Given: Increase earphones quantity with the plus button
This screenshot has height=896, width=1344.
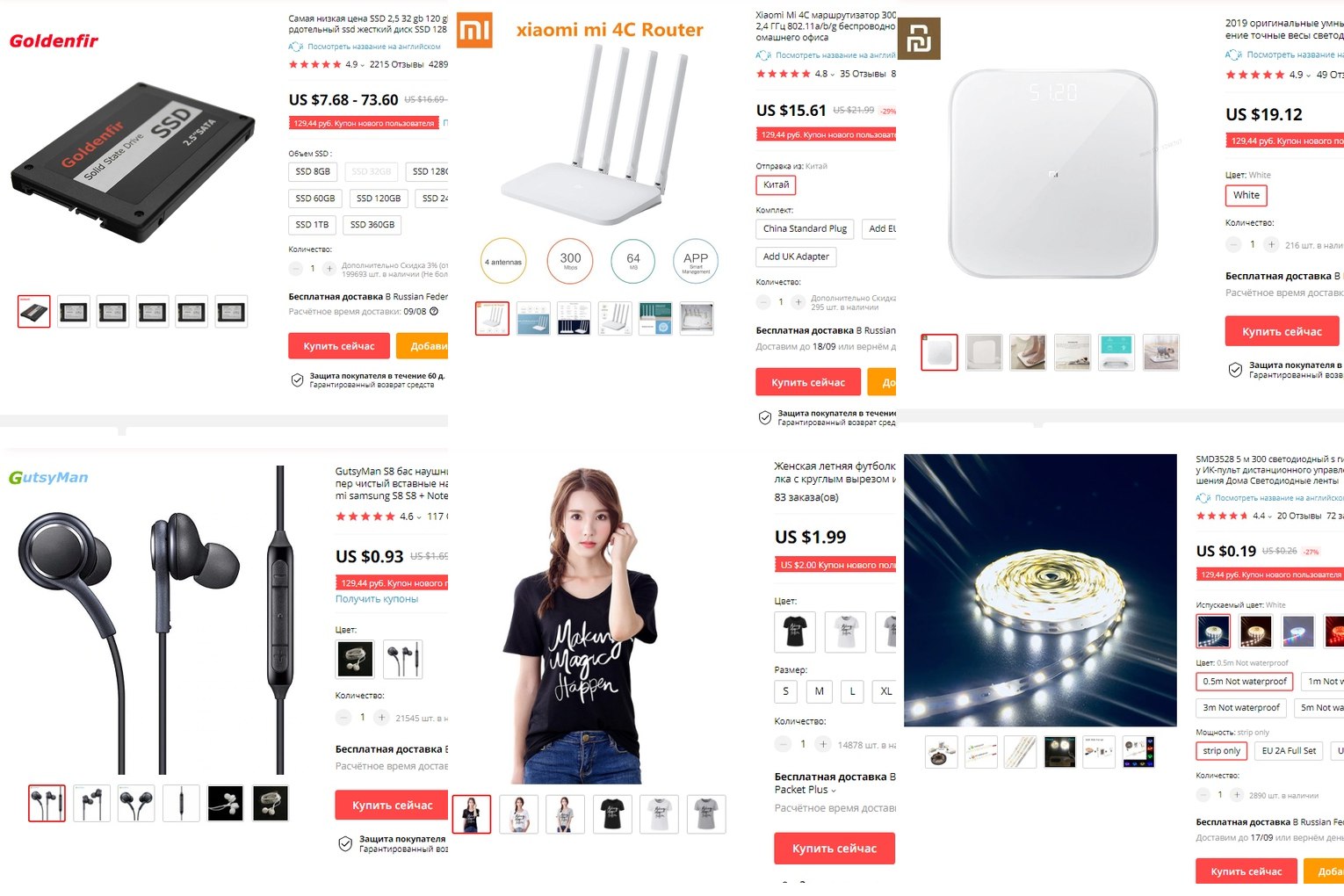Looking at the screenshot, I should point(381,718).
